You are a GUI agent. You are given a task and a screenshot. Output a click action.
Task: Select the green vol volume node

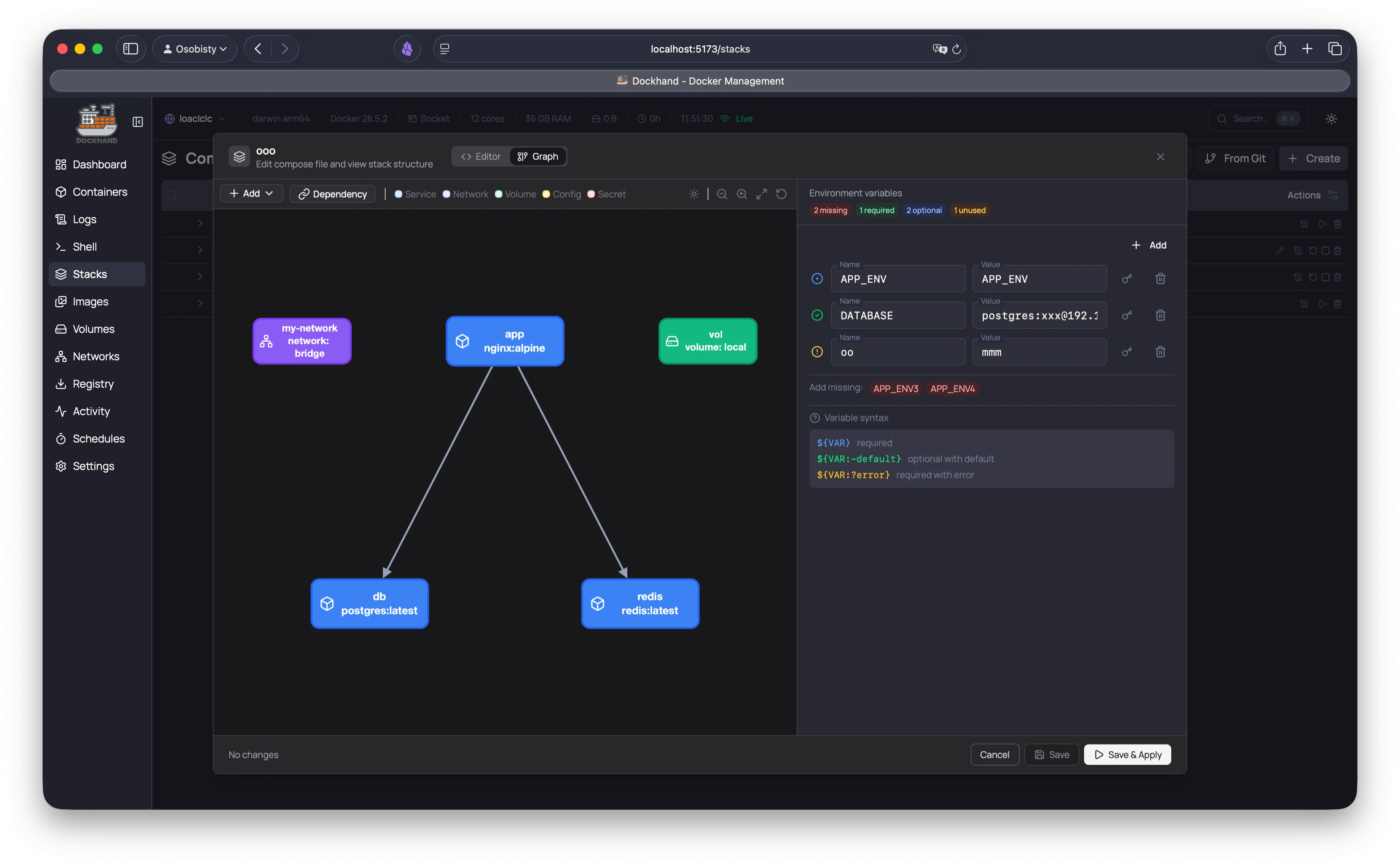pyautogui.click(x=708, y=341)
